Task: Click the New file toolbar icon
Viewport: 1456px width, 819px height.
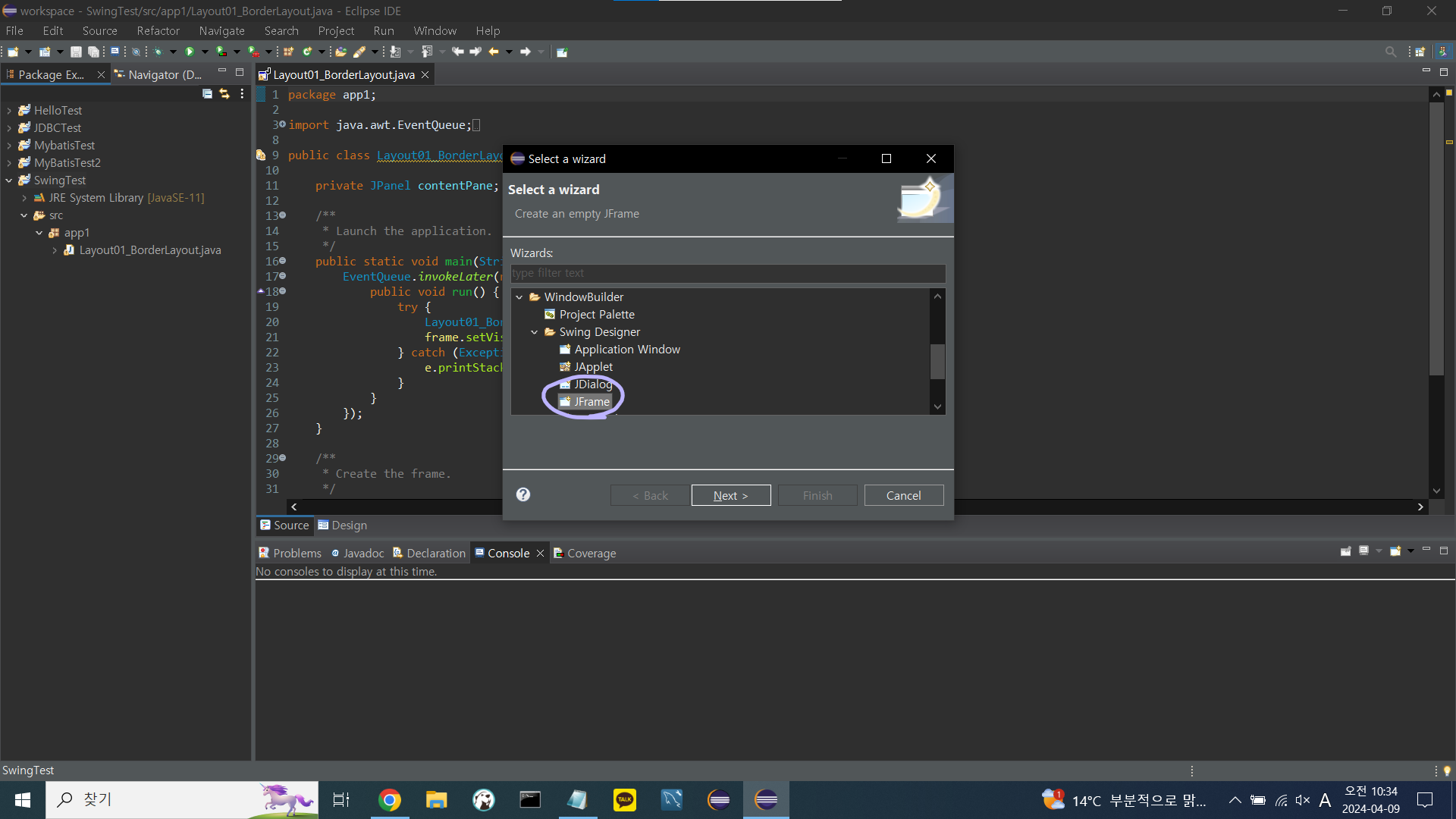Action: pyautogui.click(x=13, y=52)
